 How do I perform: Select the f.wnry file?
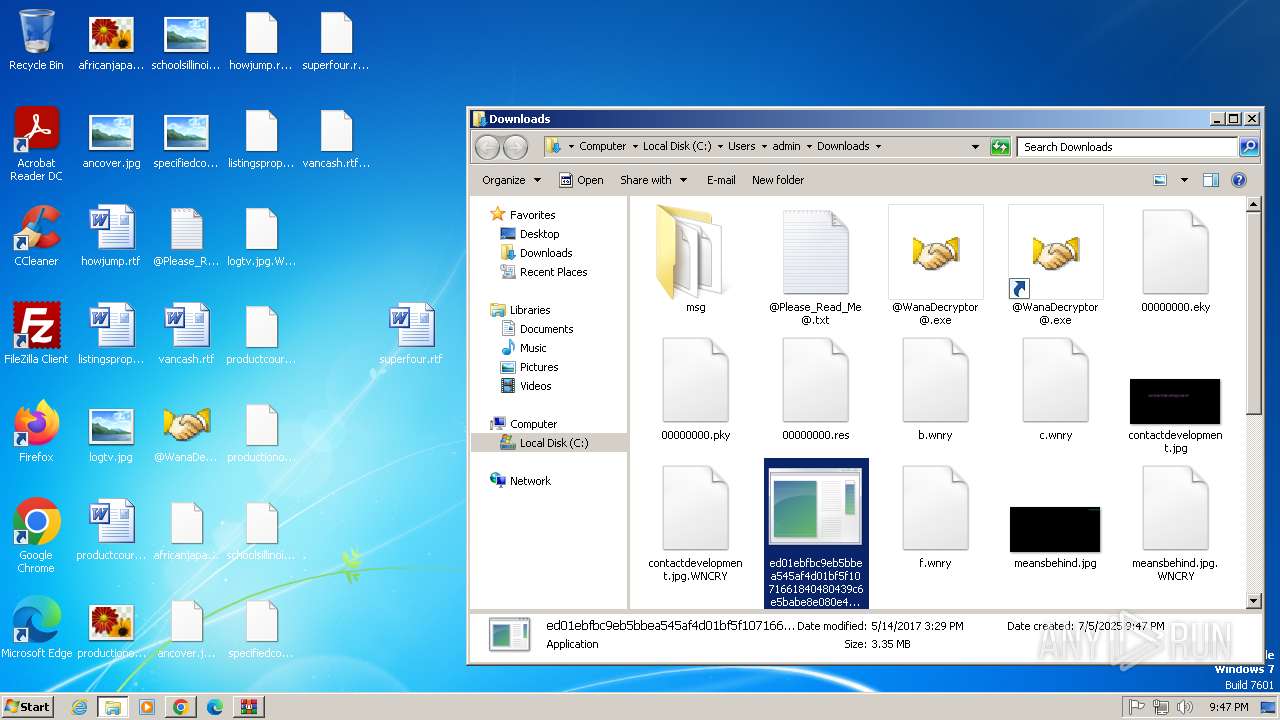tap(936, 516)
